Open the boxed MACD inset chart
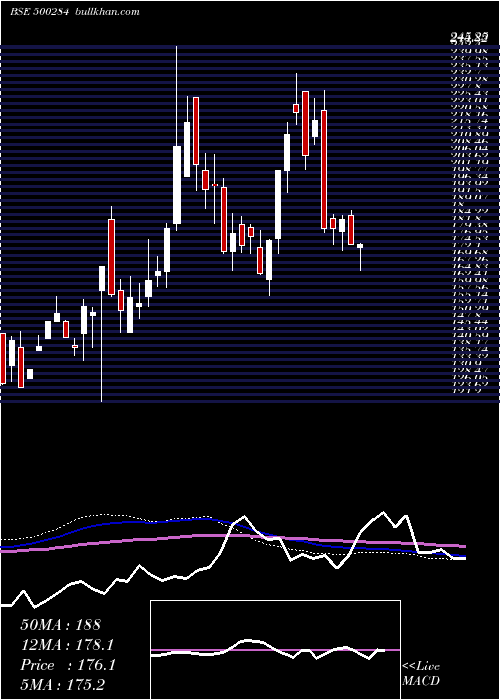The image size is (500, 700). point(275,650)
